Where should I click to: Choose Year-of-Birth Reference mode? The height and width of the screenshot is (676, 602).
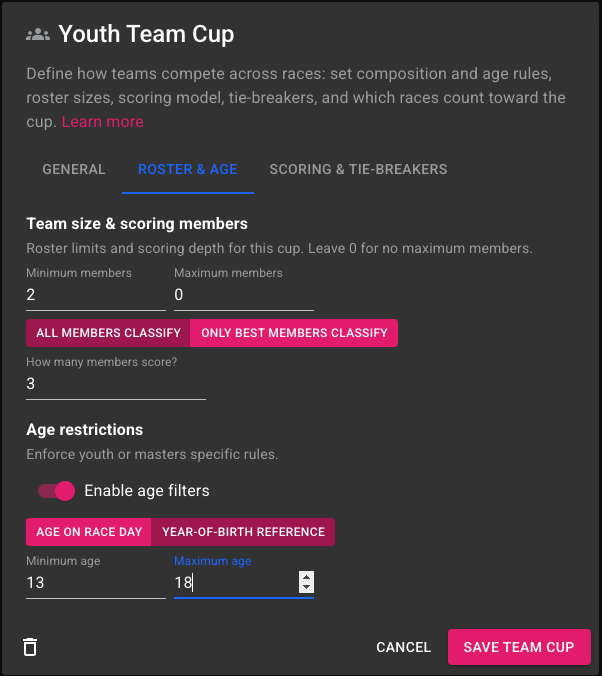click(243, 532)
